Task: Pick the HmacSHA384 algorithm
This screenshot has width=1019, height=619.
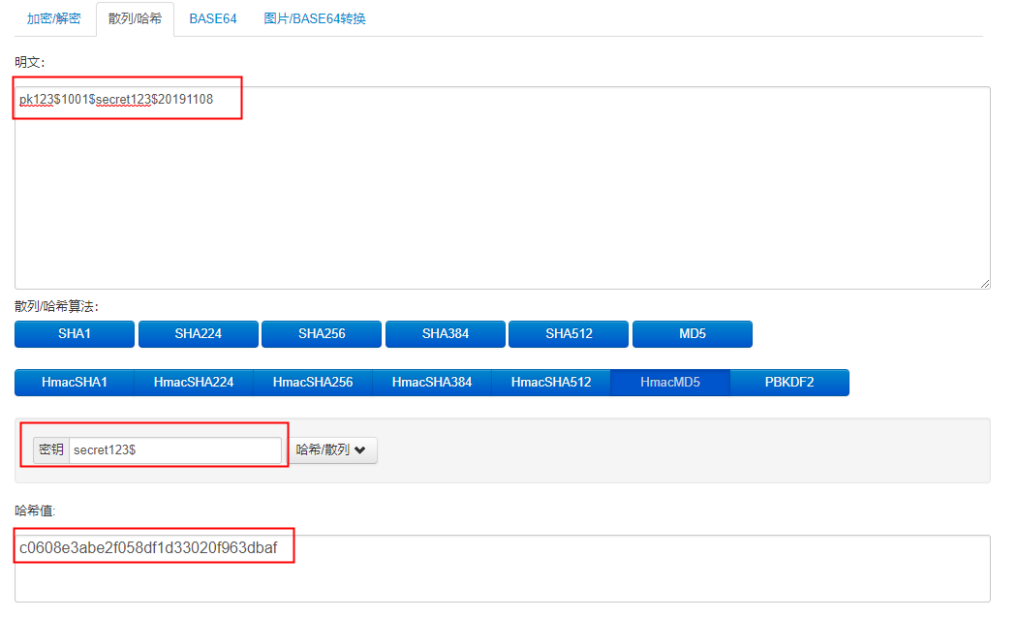Action: [x=431, y=382]
